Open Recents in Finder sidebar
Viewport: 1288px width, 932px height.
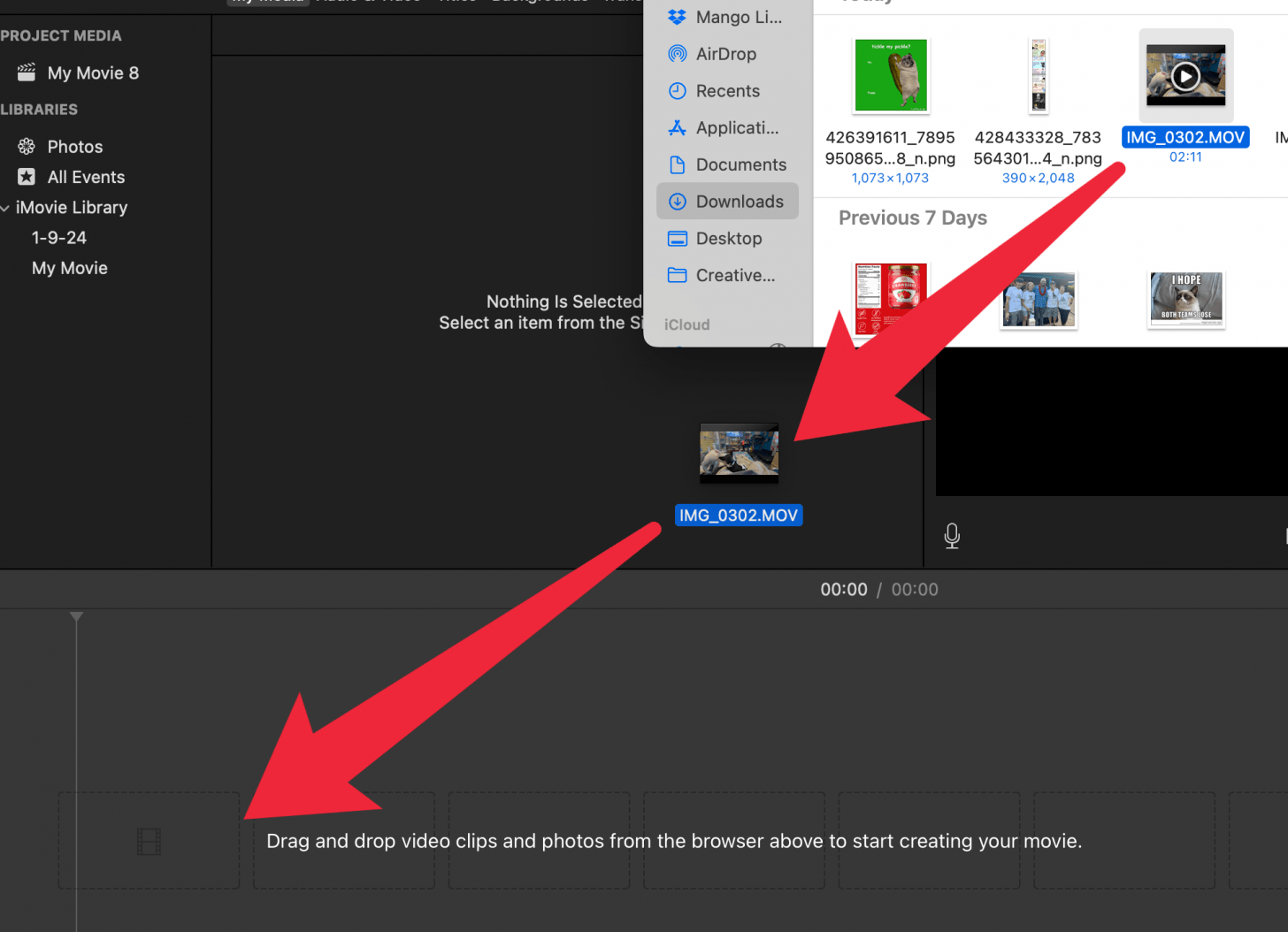tap(728, 91)
